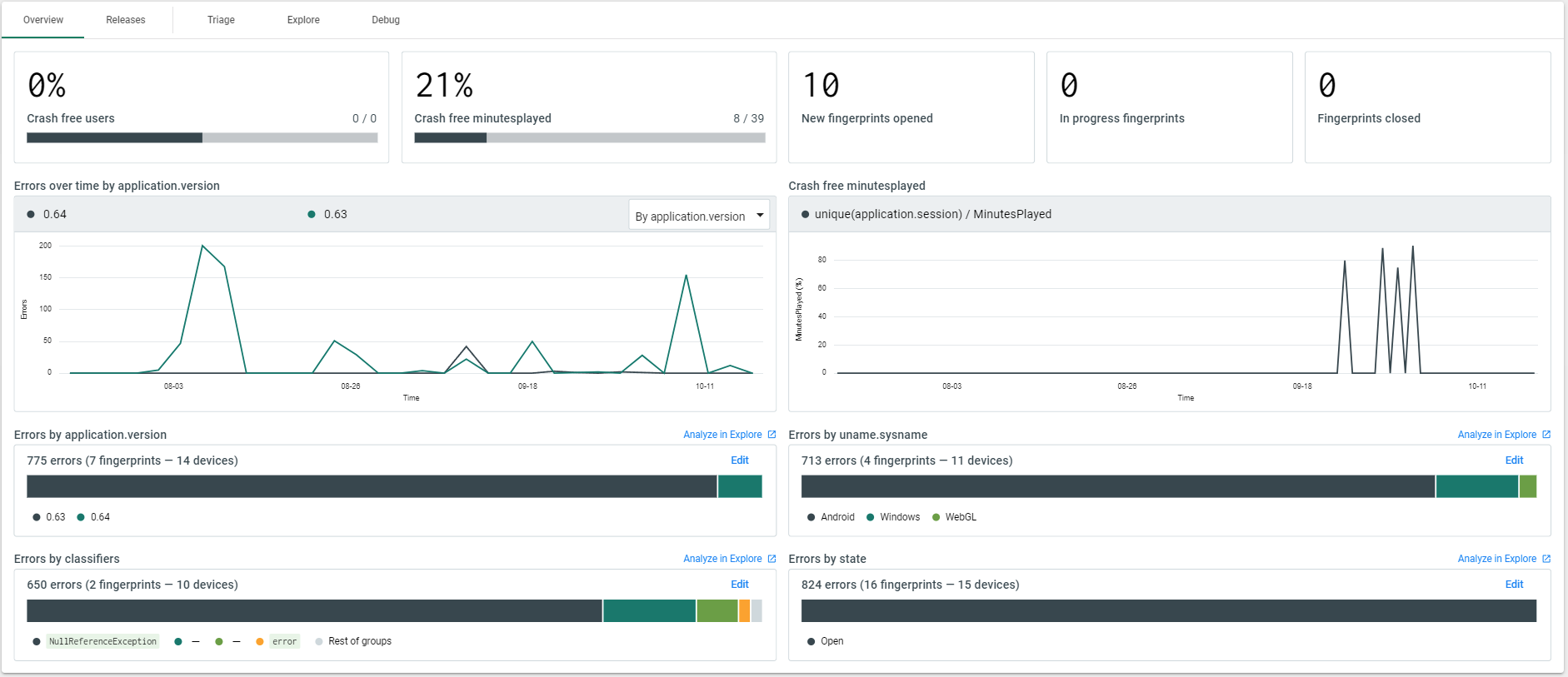
Task: Click the Crash free minutesplayed progress bar
Action: 589,138
